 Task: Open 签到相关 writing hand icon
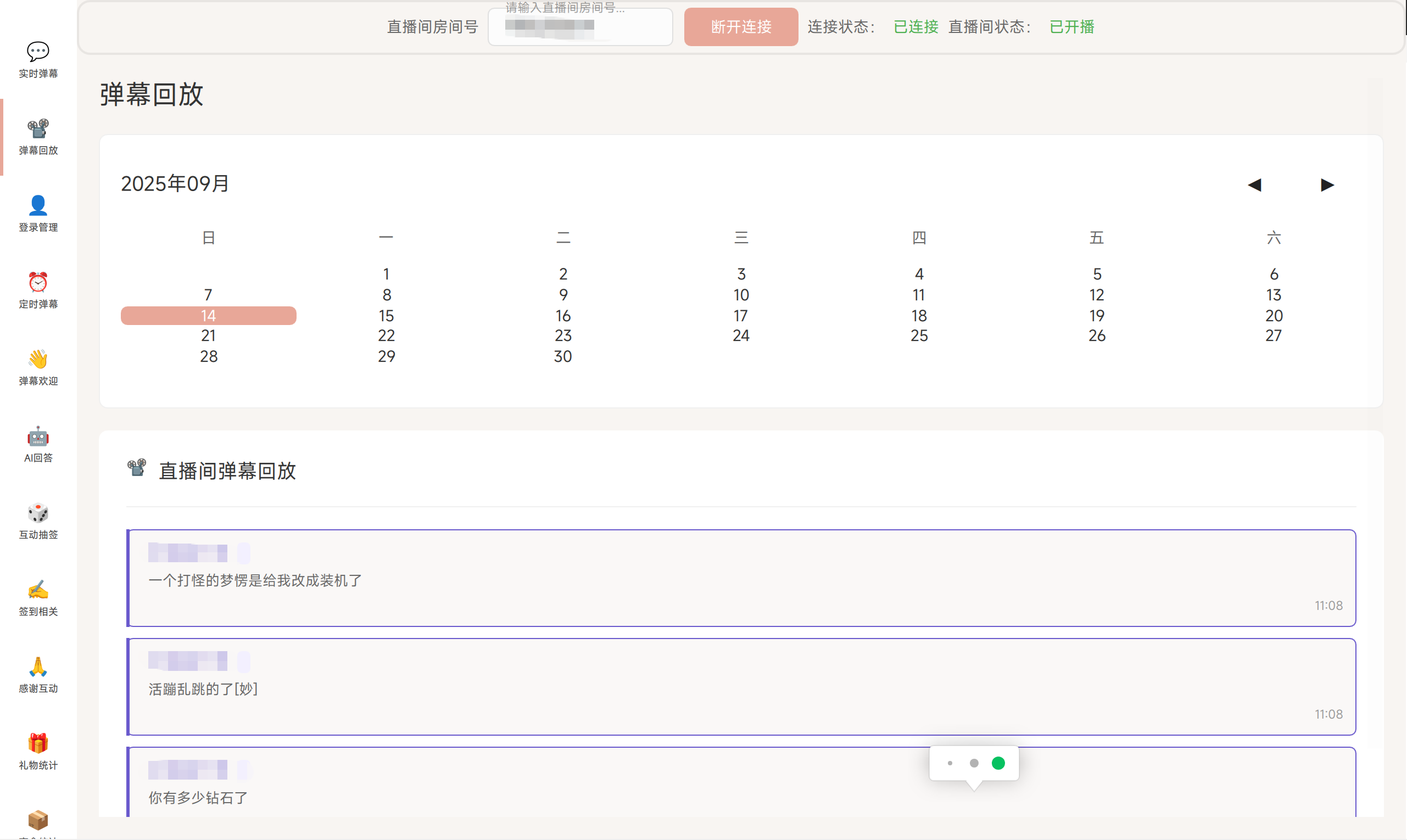[x=38, y=590]
